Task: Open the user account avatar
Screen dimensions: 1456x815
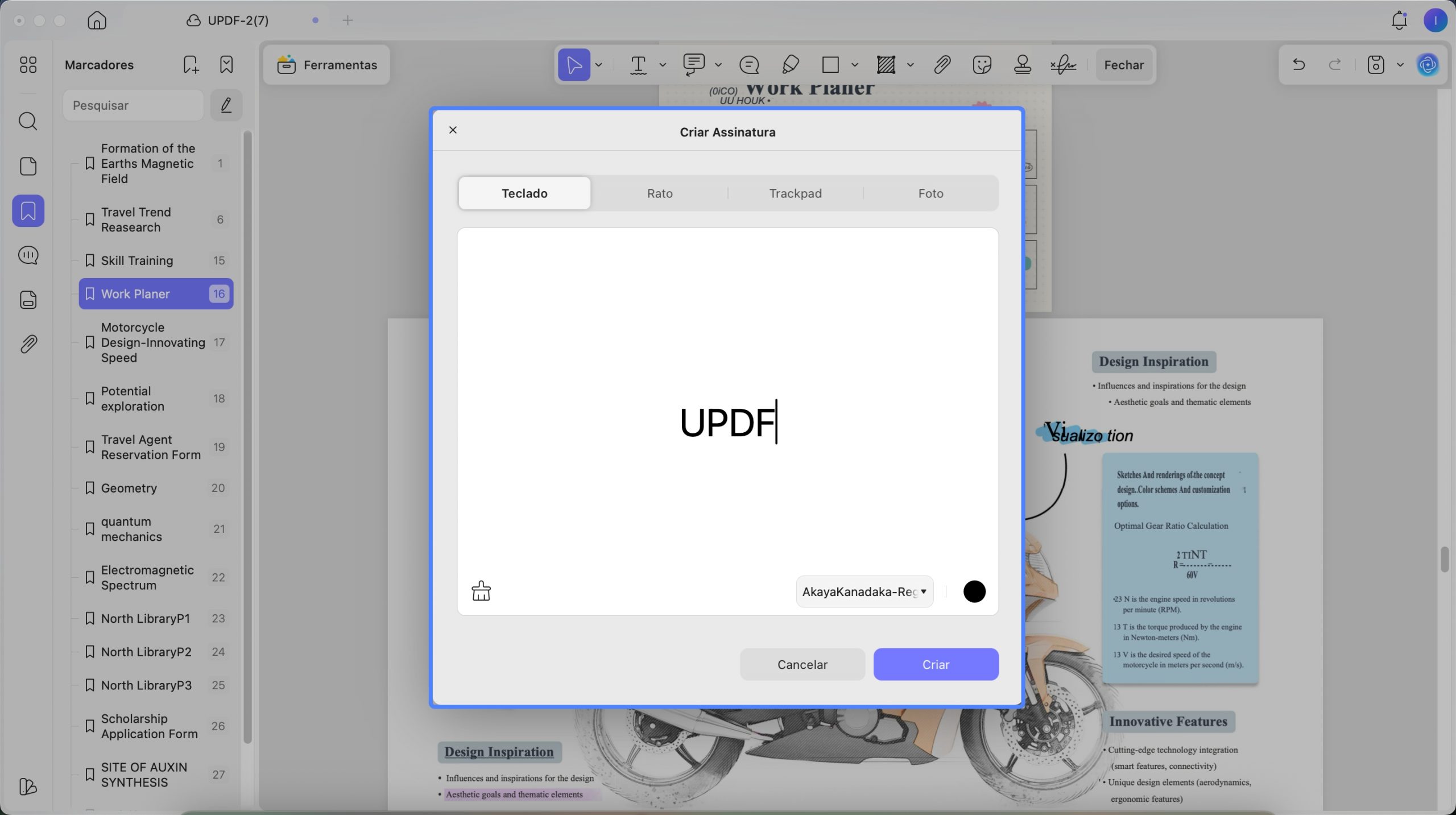Action: point(1436,20)
